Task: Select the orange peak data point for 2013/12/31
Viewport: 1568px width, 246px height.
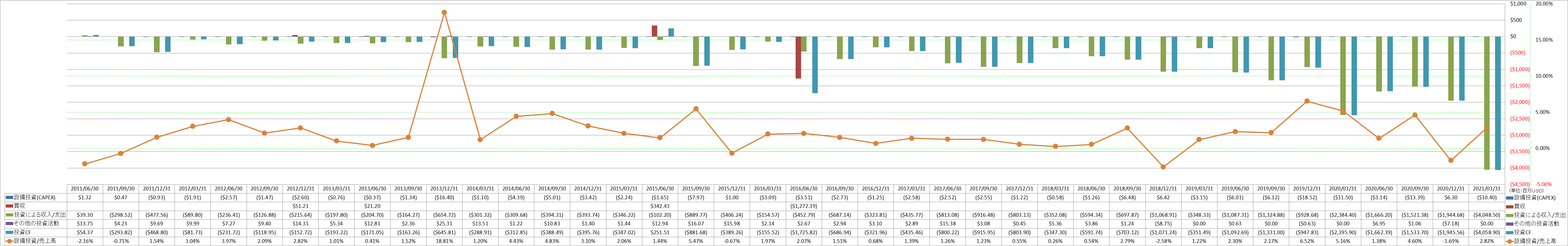Action: (444, 12)
